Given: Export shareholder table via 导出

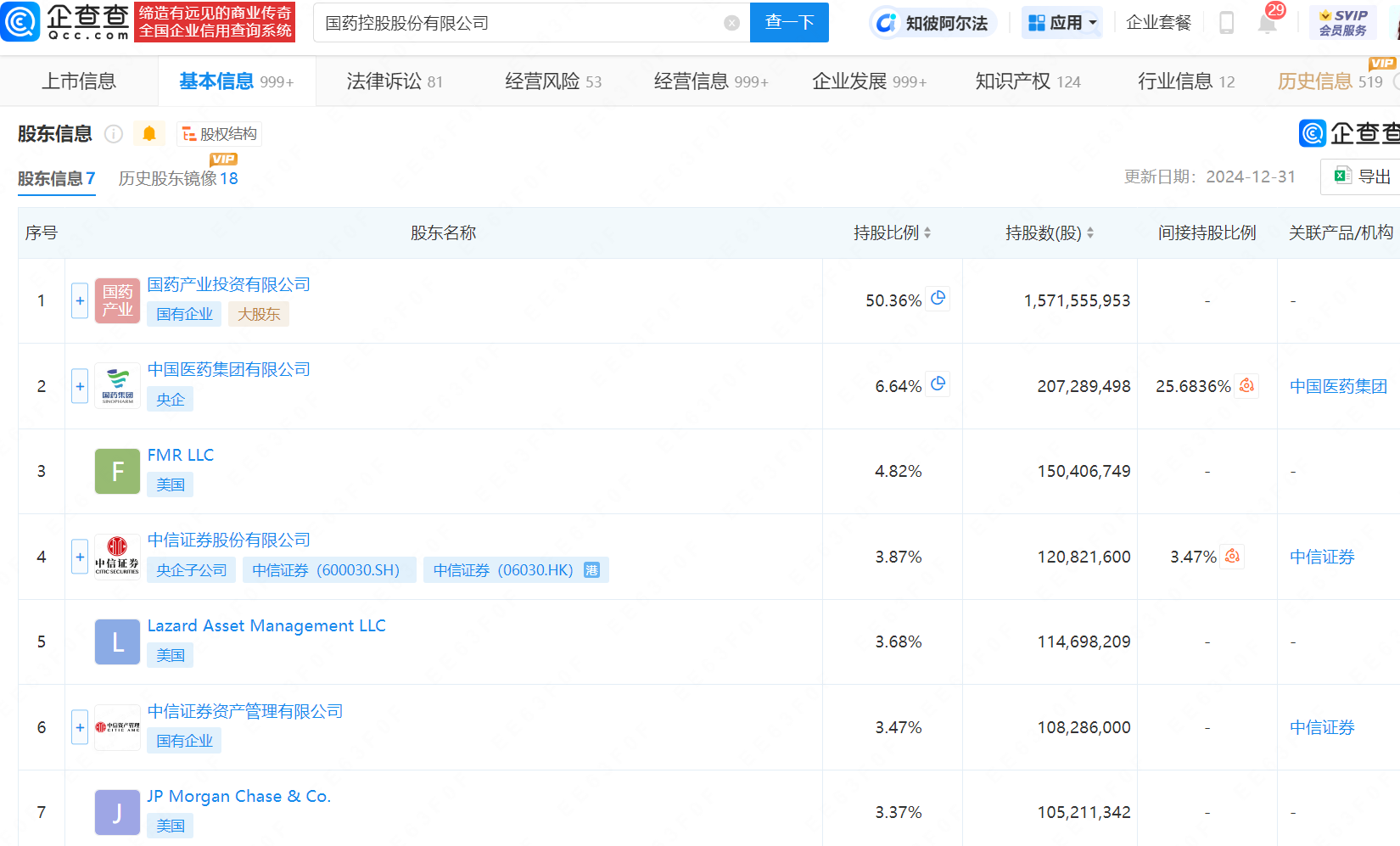Looking at the screenshot, I should 1362,176.
